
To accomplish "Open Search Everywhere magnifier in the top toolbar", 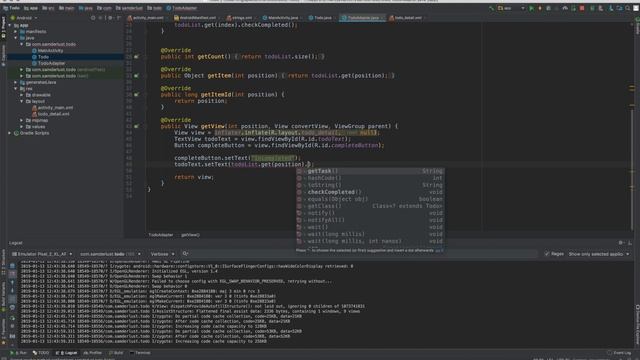I will 627,8.
